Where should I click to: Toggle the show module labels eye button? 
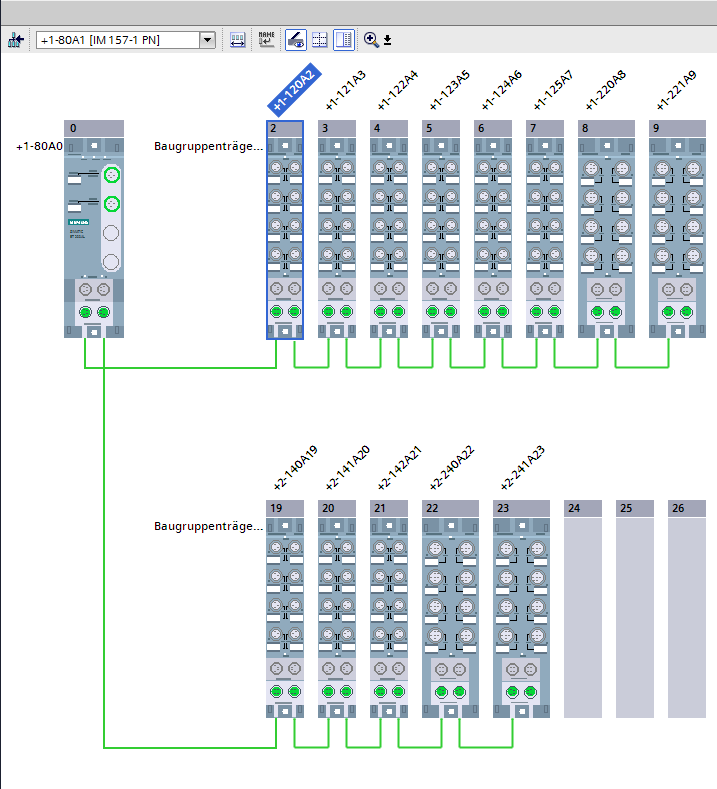click(296, 40)
